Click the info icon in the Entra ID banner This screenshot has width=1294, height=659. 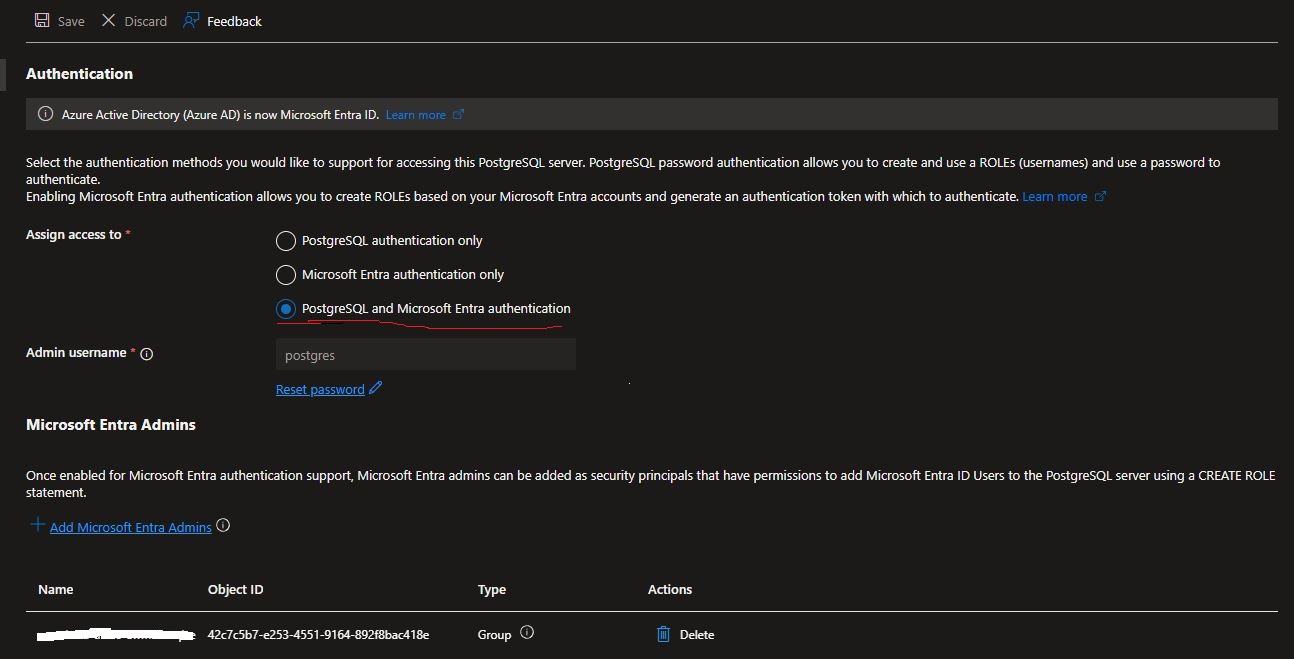(x=45, y=115)
